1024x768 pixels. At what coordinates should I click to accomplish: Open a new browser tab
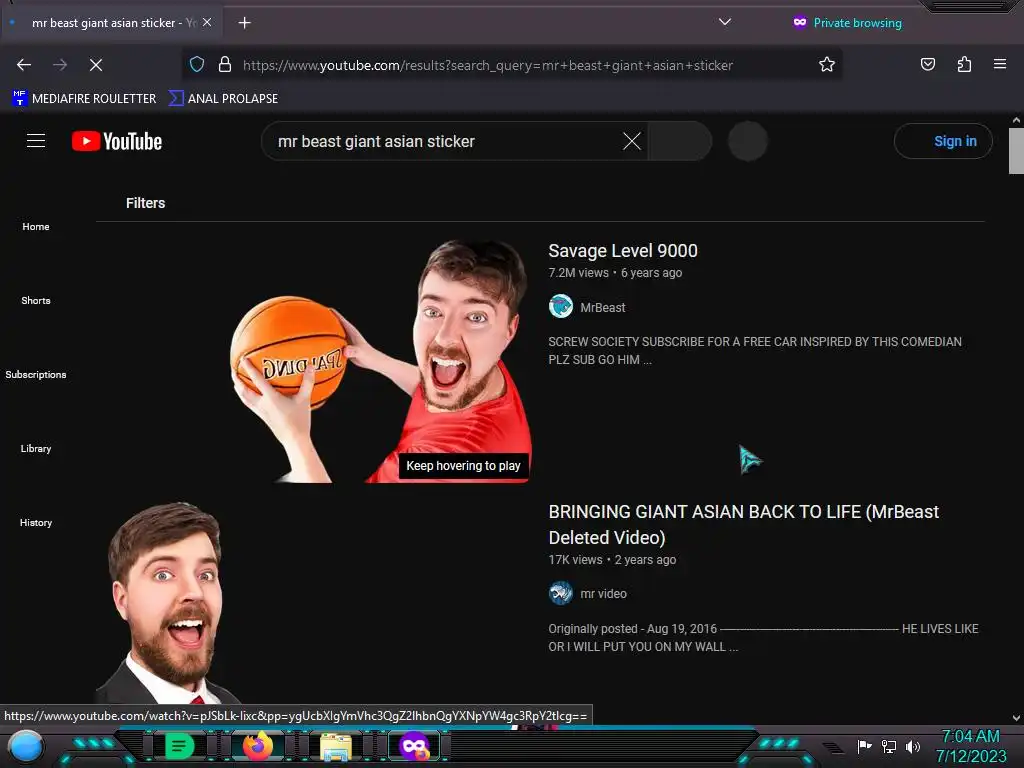click(x=244, y=23)
